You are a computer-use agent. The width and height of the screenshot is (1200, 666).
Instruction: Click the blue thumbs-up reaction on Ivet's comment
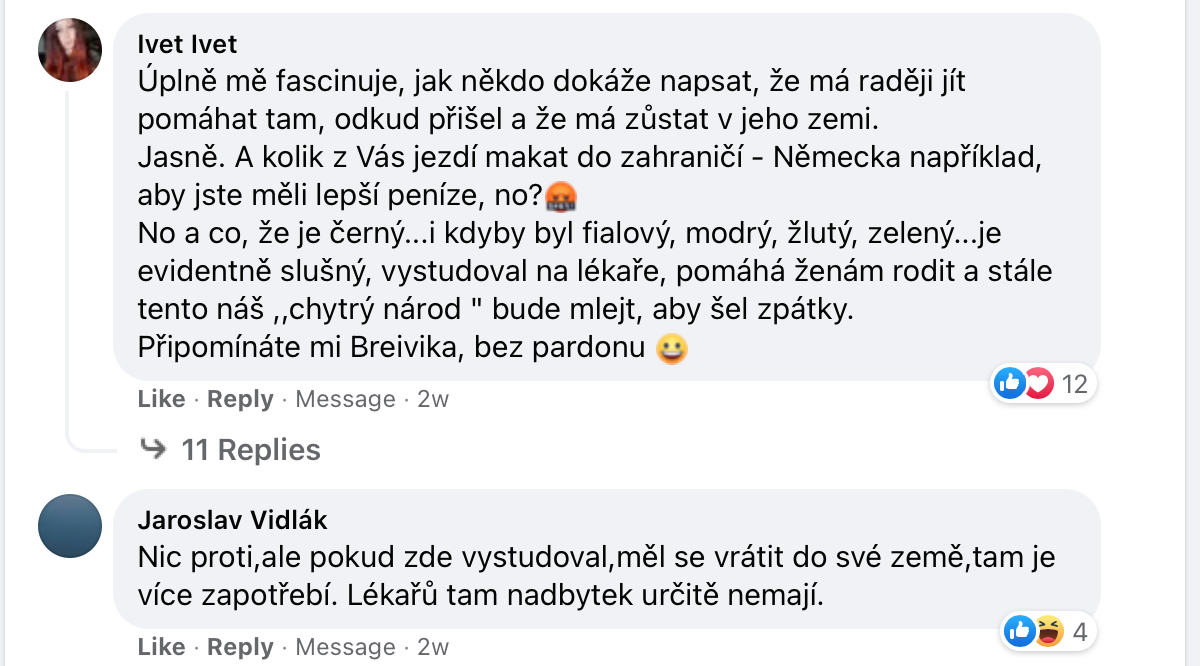tap(1010, 382)
